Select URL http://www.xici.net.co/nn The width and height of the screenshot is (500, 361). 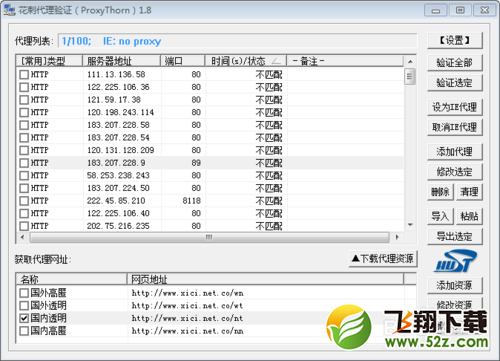[x=187, y=331]
